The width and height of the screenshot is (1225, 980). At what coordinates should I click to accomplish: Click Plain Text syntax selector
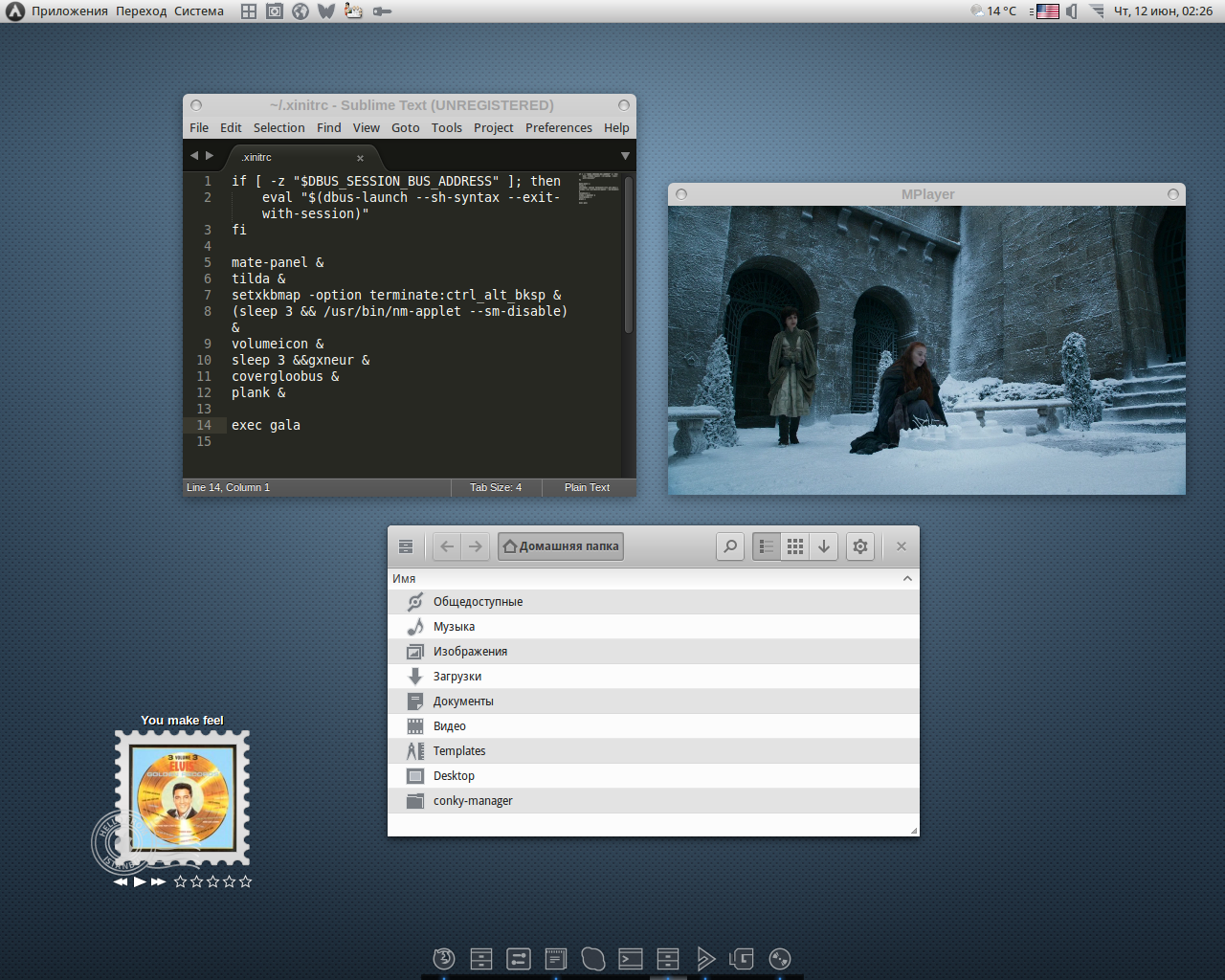(587, 487)
